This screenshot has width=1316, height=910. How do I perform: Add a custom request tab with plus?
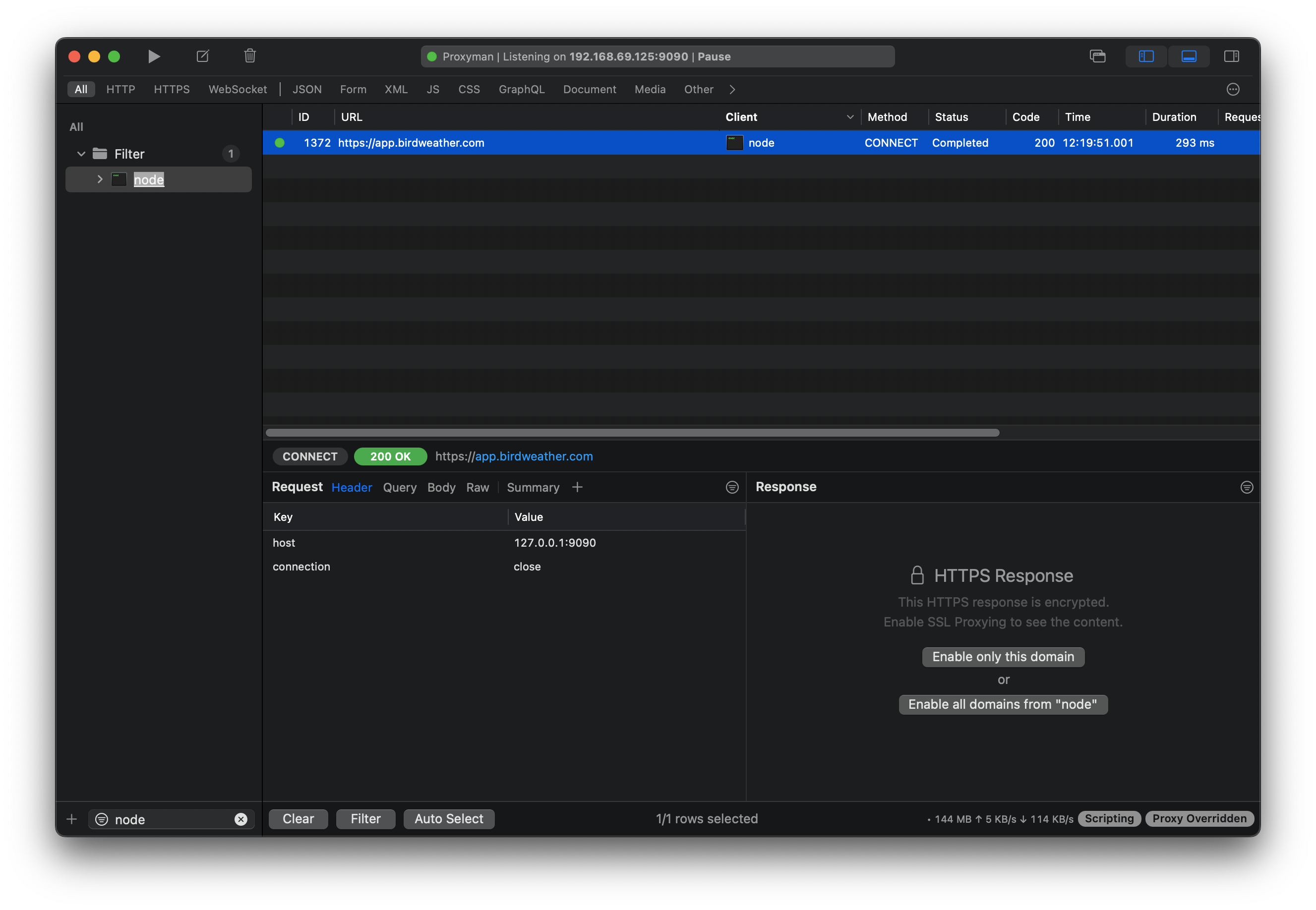click(x=577, y=487)
